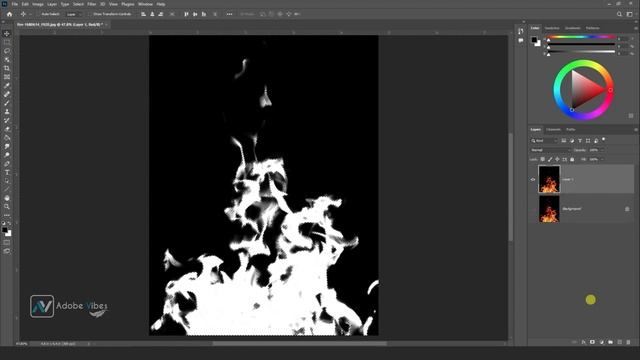640x360 pixels.
Task: Select the Horizontal Type tool
Action: coord(7,172)
